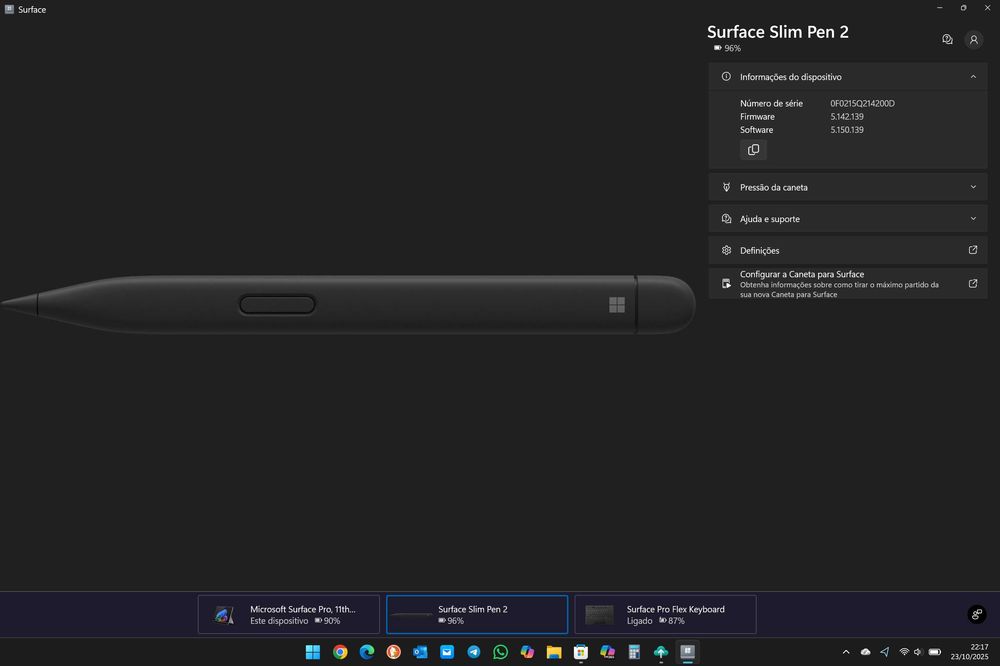Open Wi-Fi network settings in tray
This screenshot has width=1000, height=666.
(904, 652)
